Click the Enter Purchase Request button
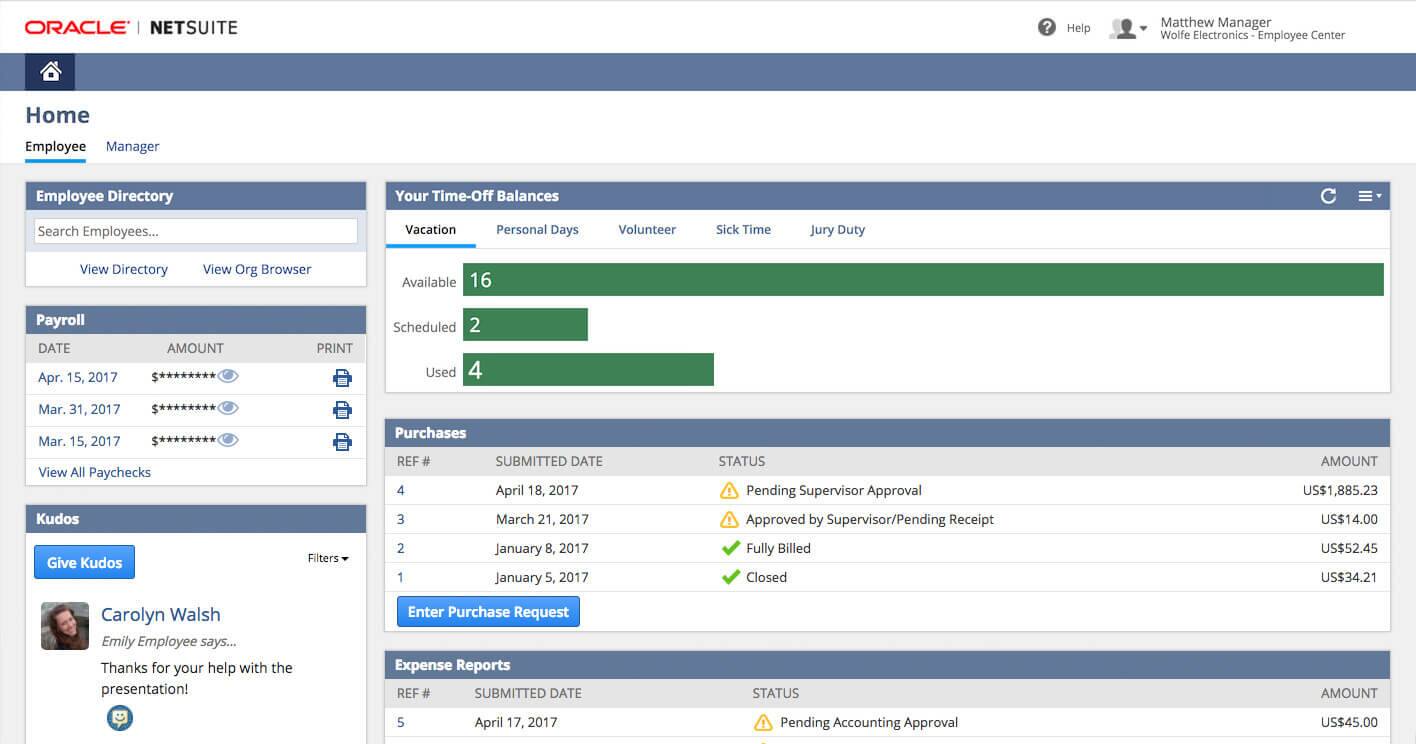The width and height of the screenshot is (1416, 744). (x=488, y=612)
